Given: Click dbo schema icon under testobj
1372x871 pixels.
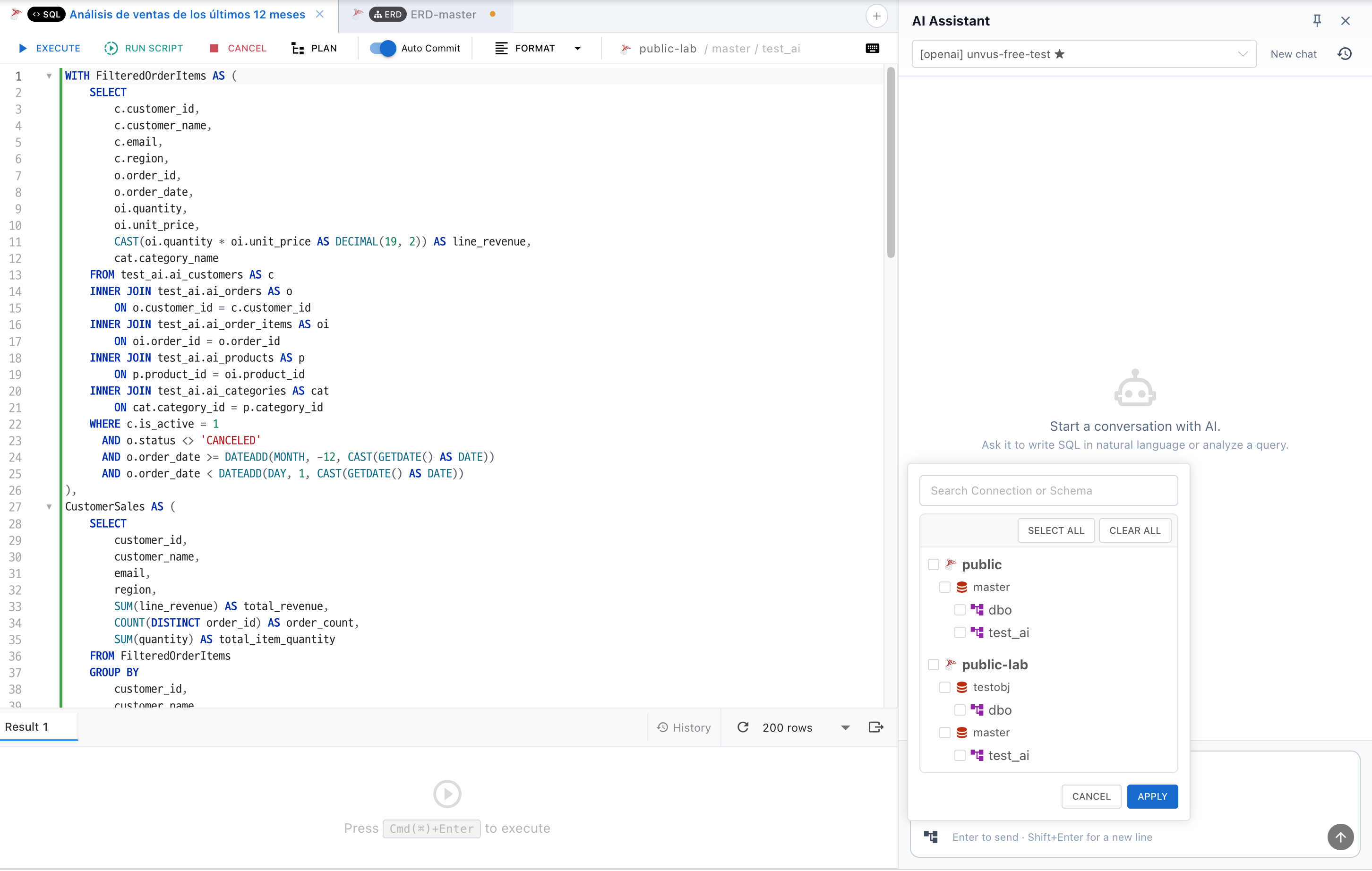Looking at the screenshot, I should tap(977, 710).
